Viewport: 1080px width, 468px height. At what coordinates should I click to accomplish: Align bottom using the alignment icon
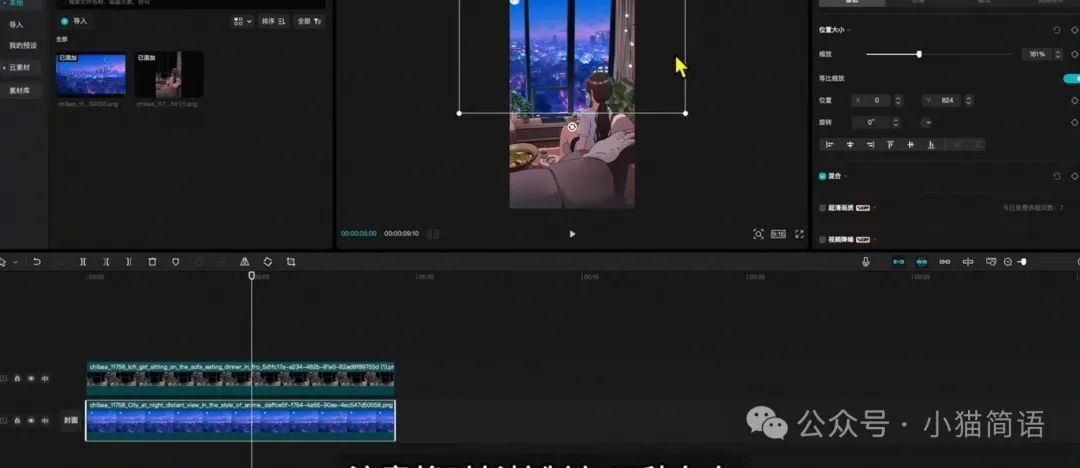[931, 145]
